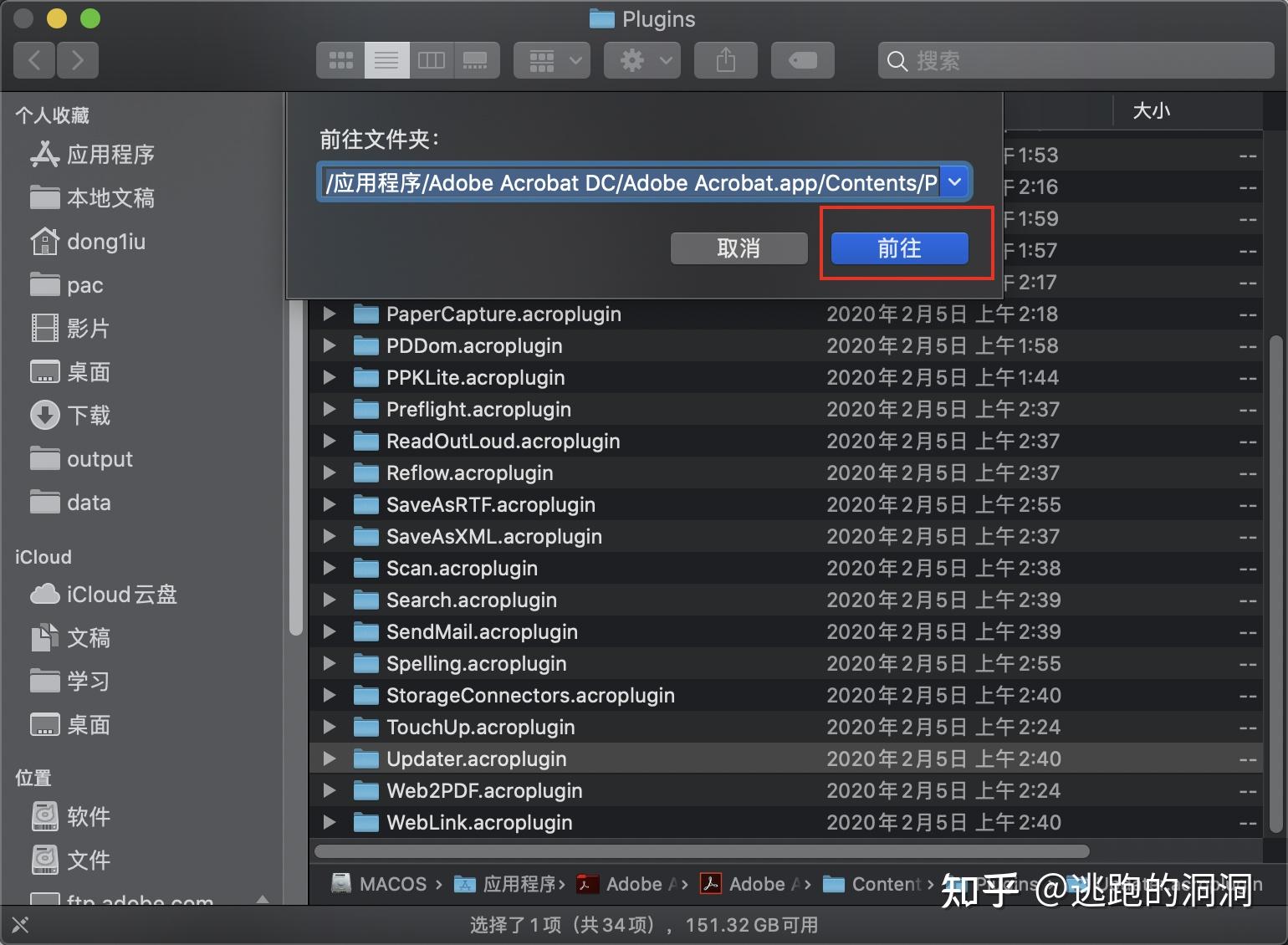Screen dimensions: 1288x945
Task: Expand PPKLite.acroplugin disclosure triangle
Action: click(x=330, y=377)
